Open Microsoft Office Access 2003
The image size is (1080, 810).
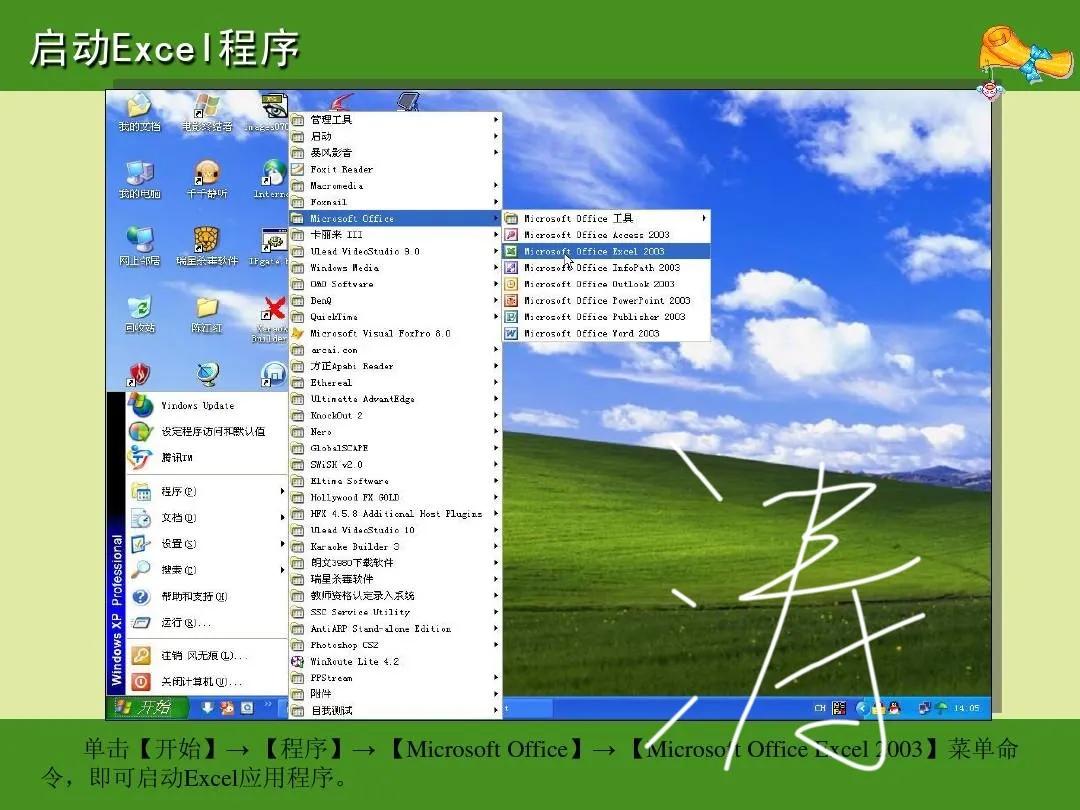pos(593,234)
